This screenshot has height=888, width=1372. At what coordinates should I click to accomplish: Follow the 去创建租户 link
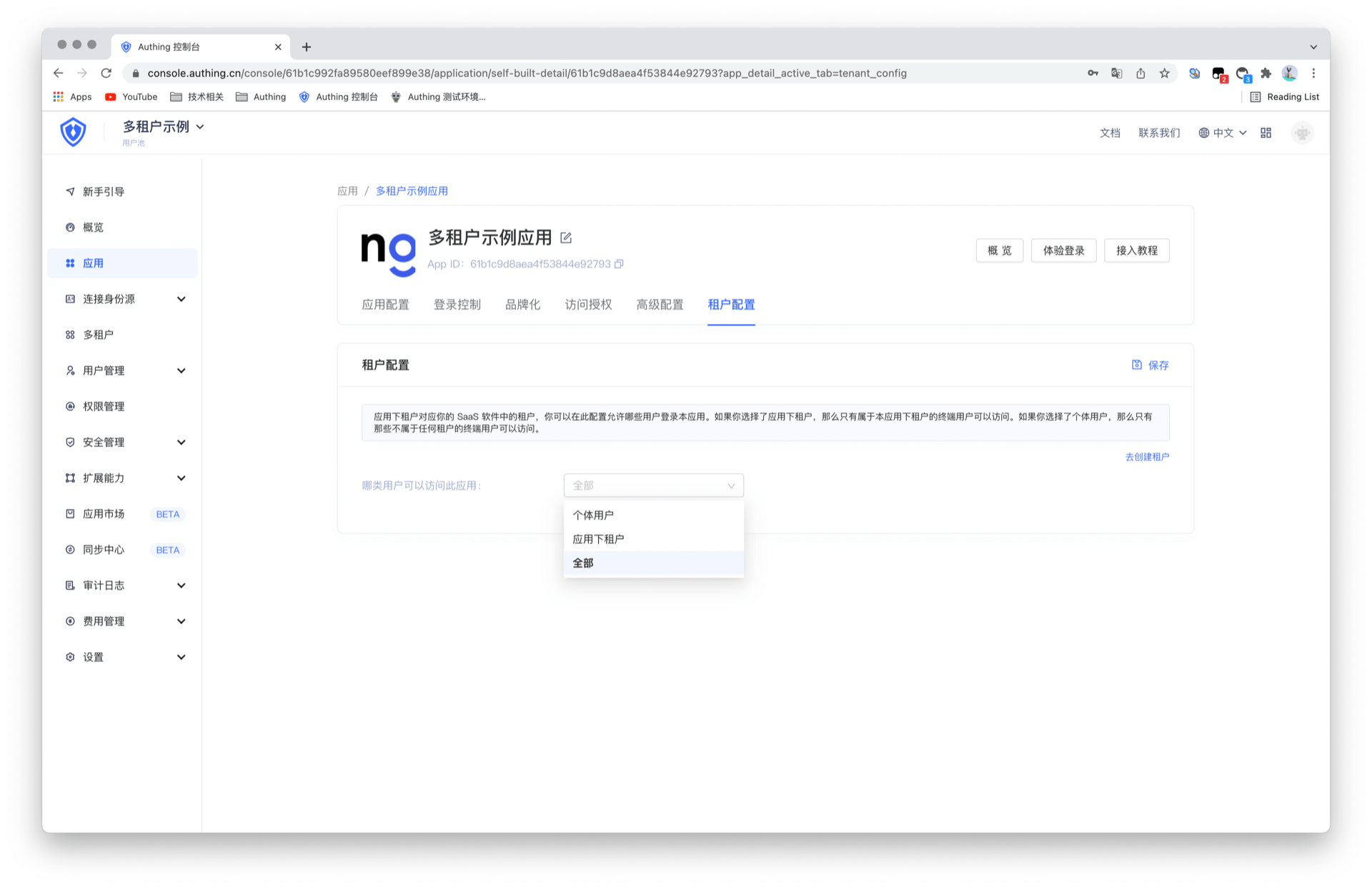[1146, 457]
